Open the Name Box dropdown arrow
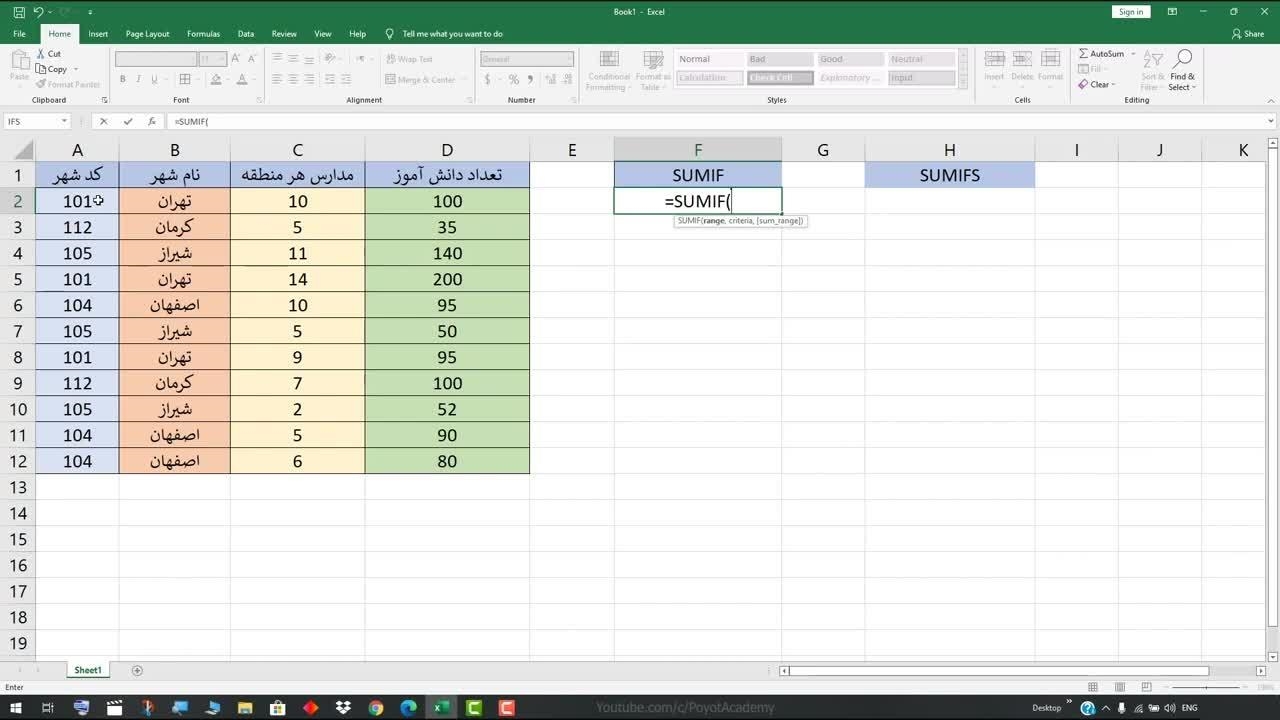The height and width of the screenshot is (720, 1280). 64,121
